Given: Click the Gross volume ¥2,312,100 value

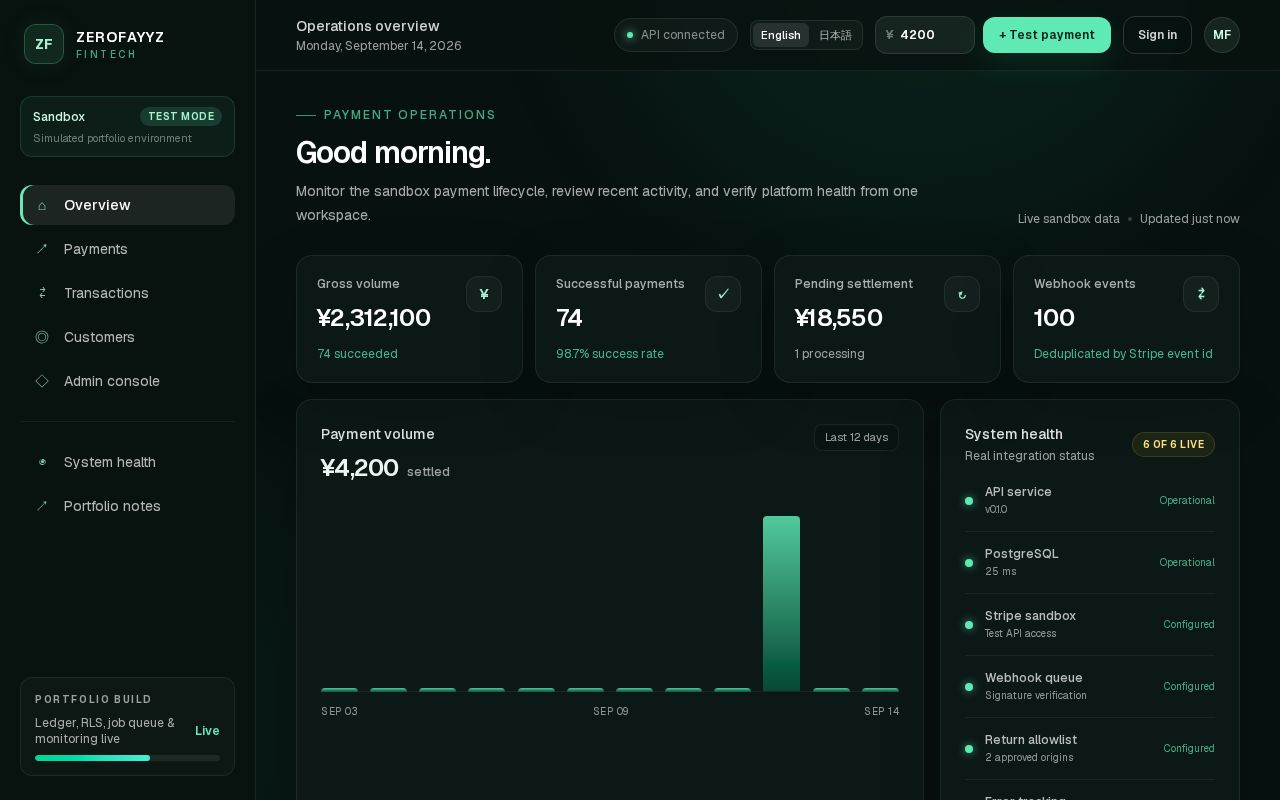Looking at the screenshot, I should click(374, 318).
